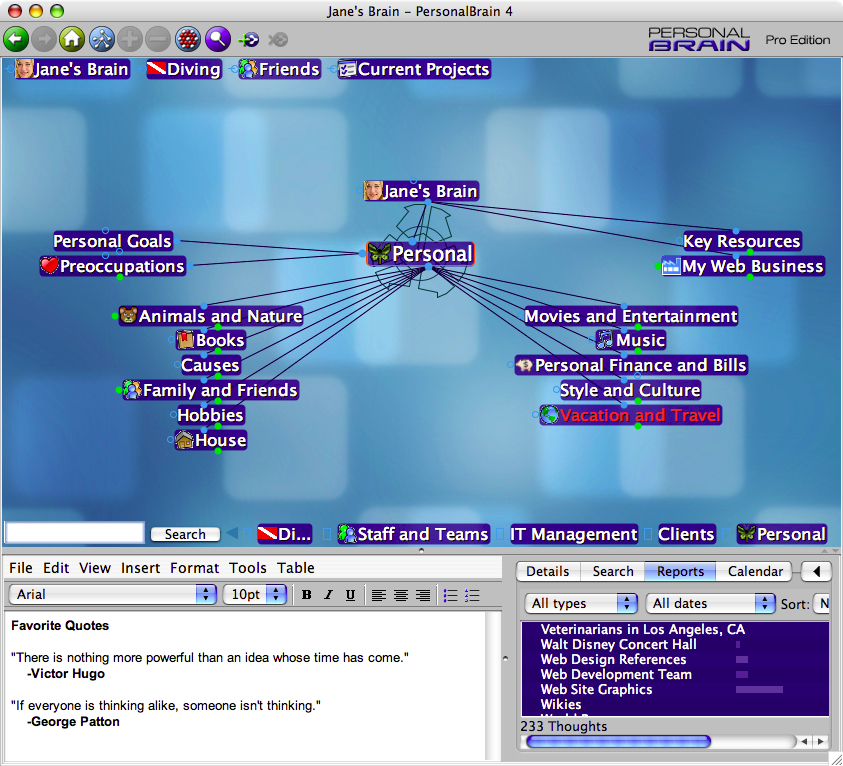Click the book icon beside Books
843x766 pixels.
pos(185,340)
